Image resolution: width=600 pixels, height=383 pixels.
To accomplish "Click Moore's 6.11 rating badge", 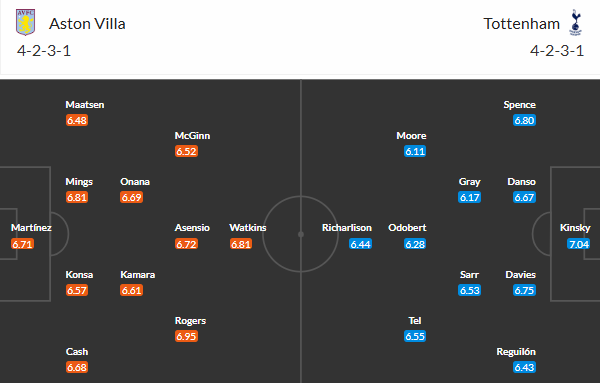I will pyautogui.click(x=415, y=152).
